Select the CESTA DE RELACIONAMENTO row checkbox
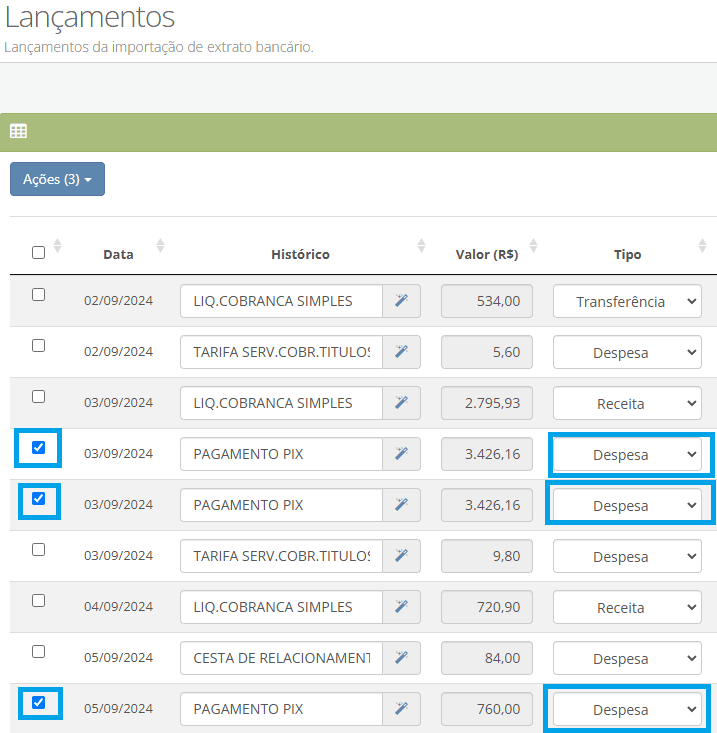Image resolution: width=717 pixels, height=733 pixels. pyautogui.click(x=39, y=651)
